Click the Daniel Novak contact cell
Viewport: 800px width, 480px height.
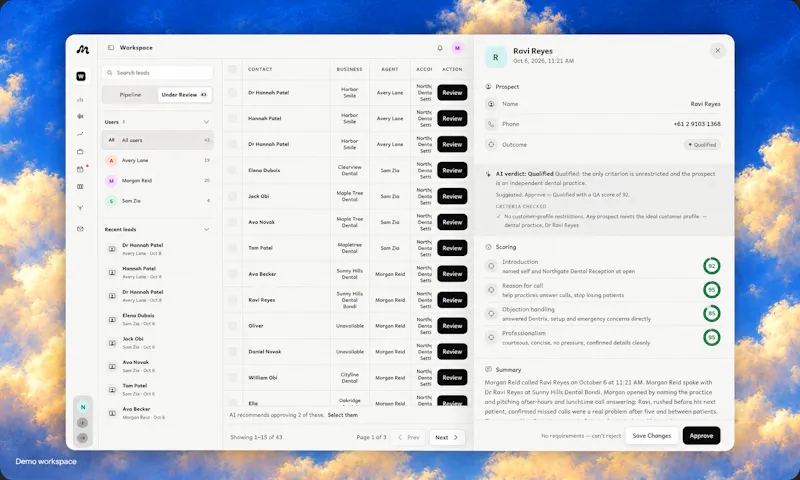(286, 351)
